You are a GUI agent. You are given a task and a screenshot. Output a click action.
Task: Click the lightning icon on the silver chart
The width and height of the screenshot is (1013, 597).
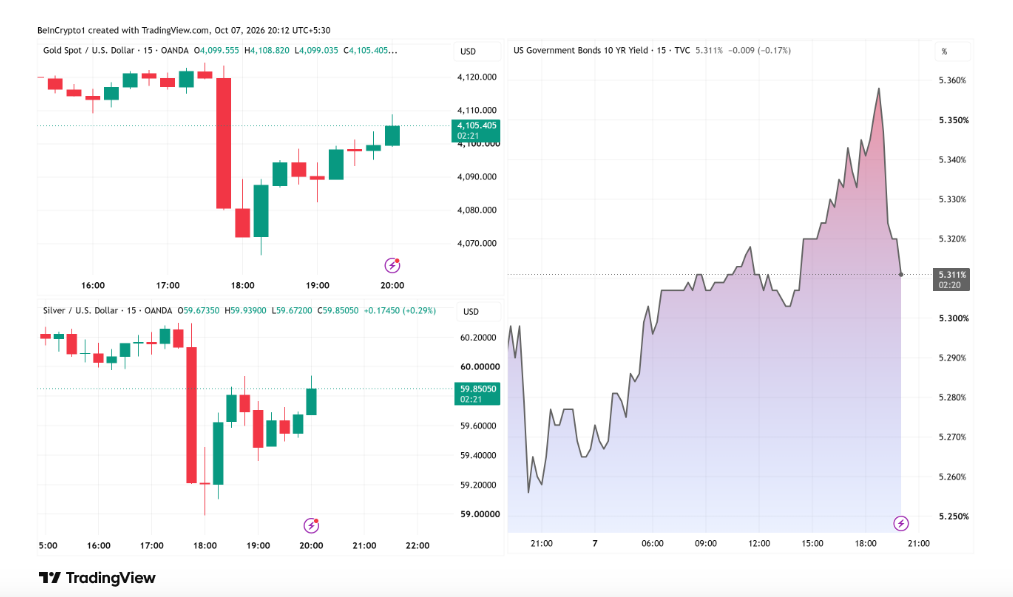coord(311,525)
